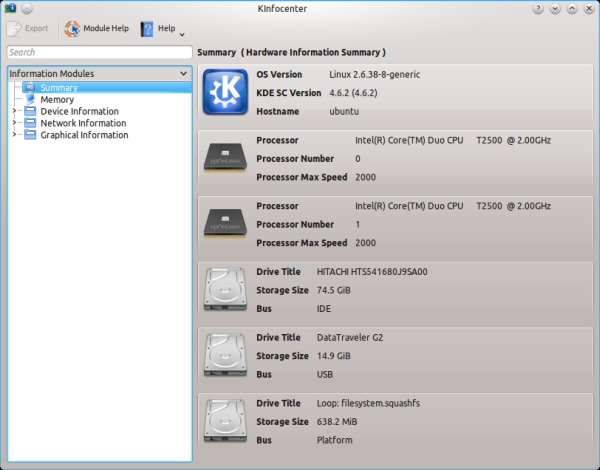Expand the Network Information tree node
Viewport: 600px width, 470px height.
click(14, 124)
